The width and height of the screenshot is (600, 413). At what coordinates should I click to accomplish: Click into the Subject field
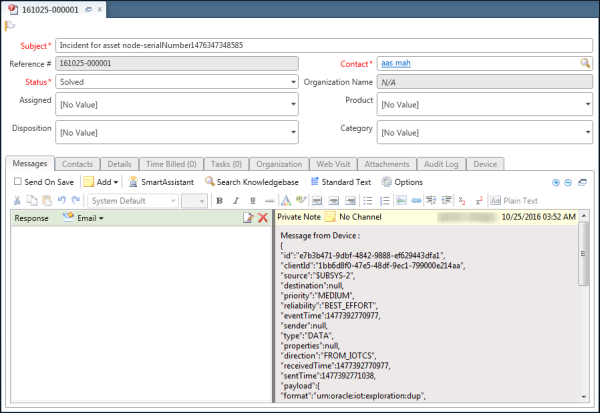324,45
